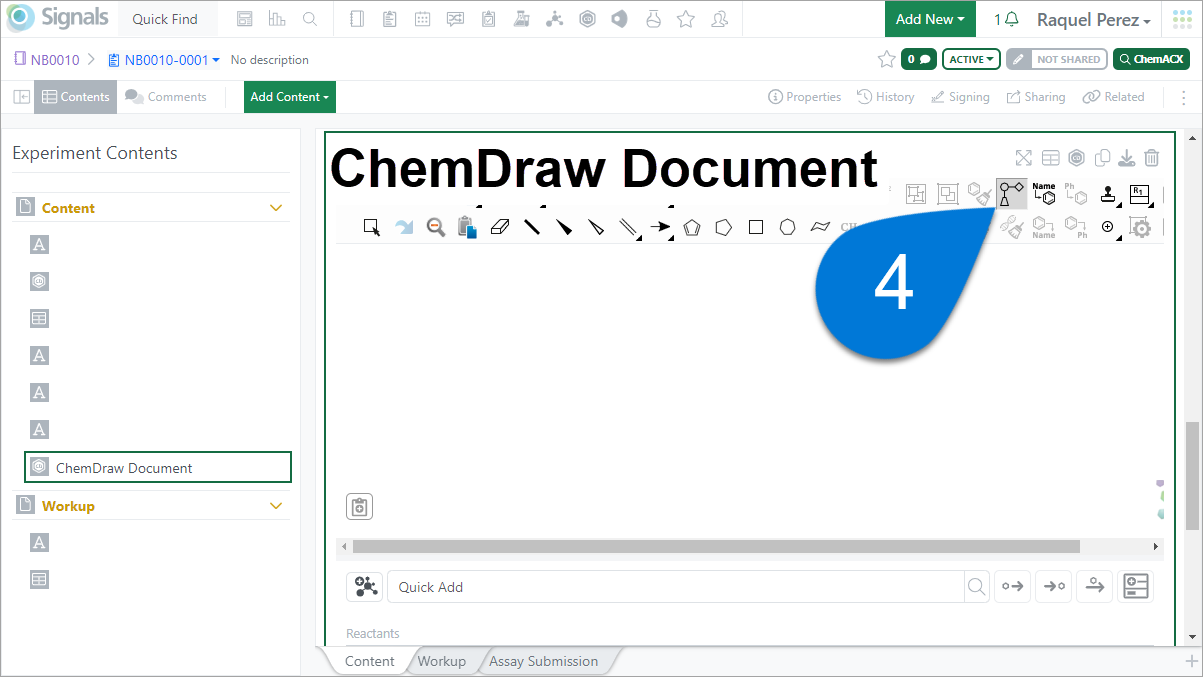Open the Properties panel

tap(805, 97)
